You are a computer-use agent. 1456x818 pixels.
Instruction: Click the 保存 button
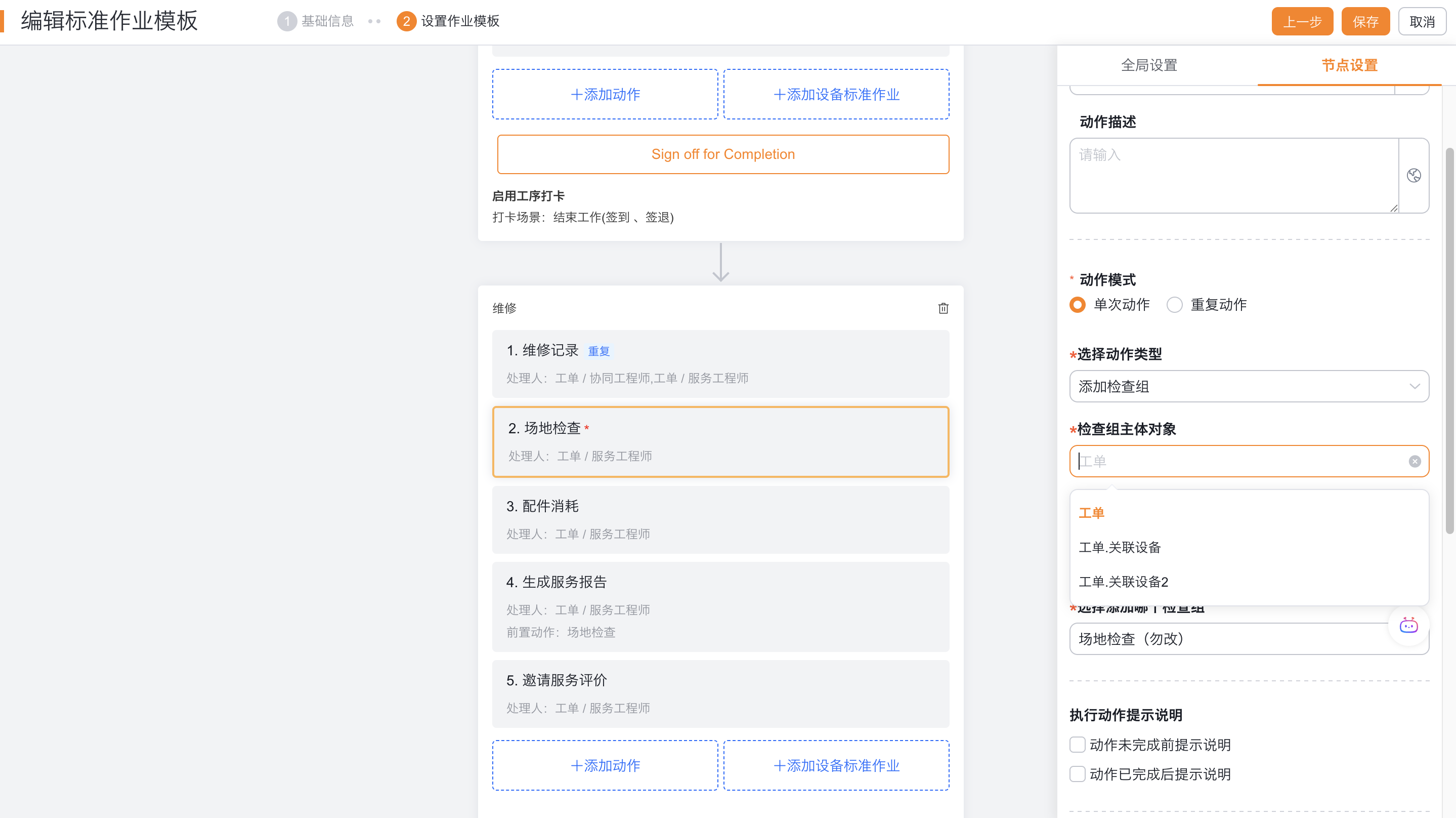coord(1365,21)
